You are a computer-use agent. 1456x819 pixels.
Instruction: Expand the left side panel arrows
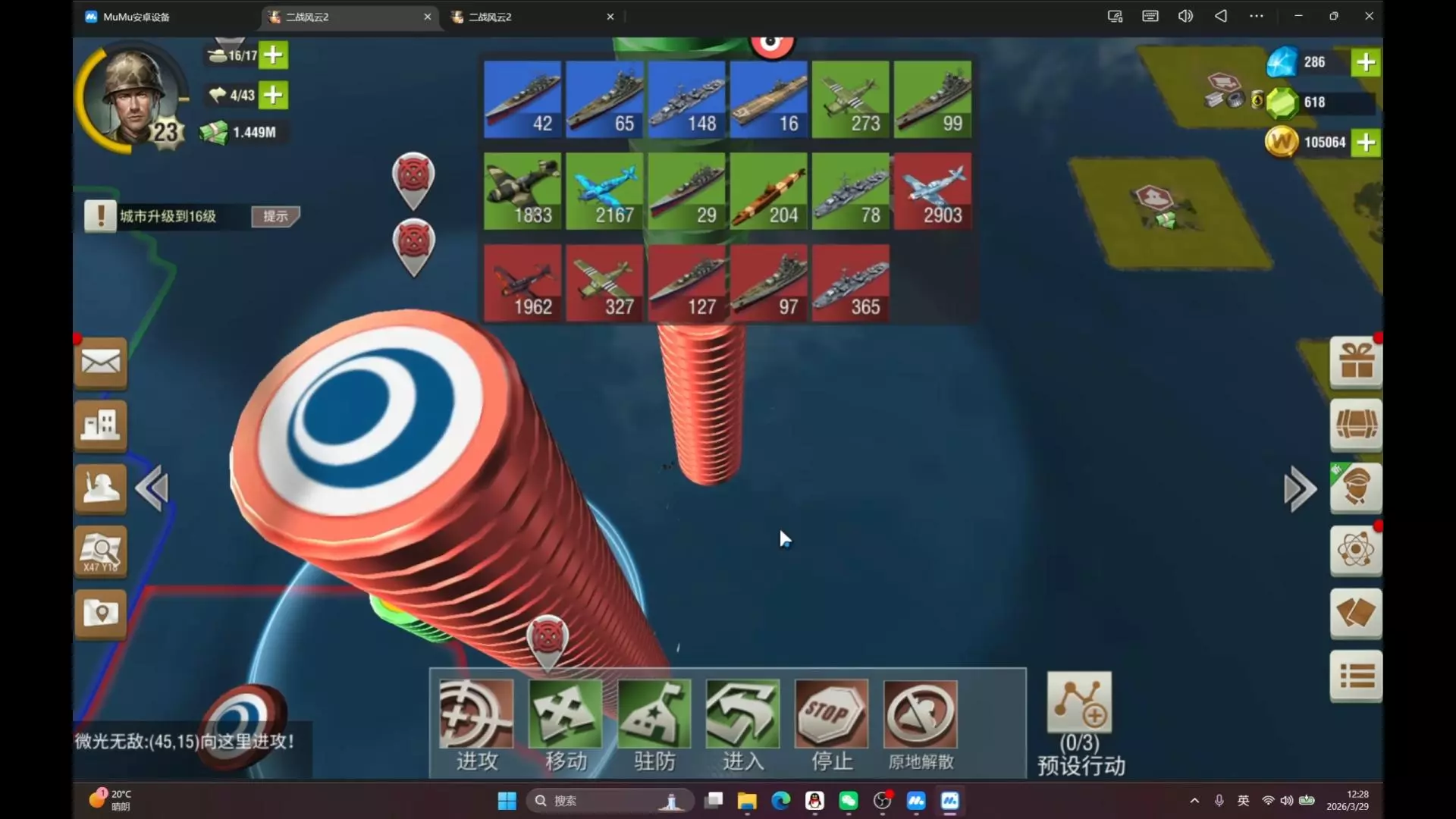tap(152, 489)
